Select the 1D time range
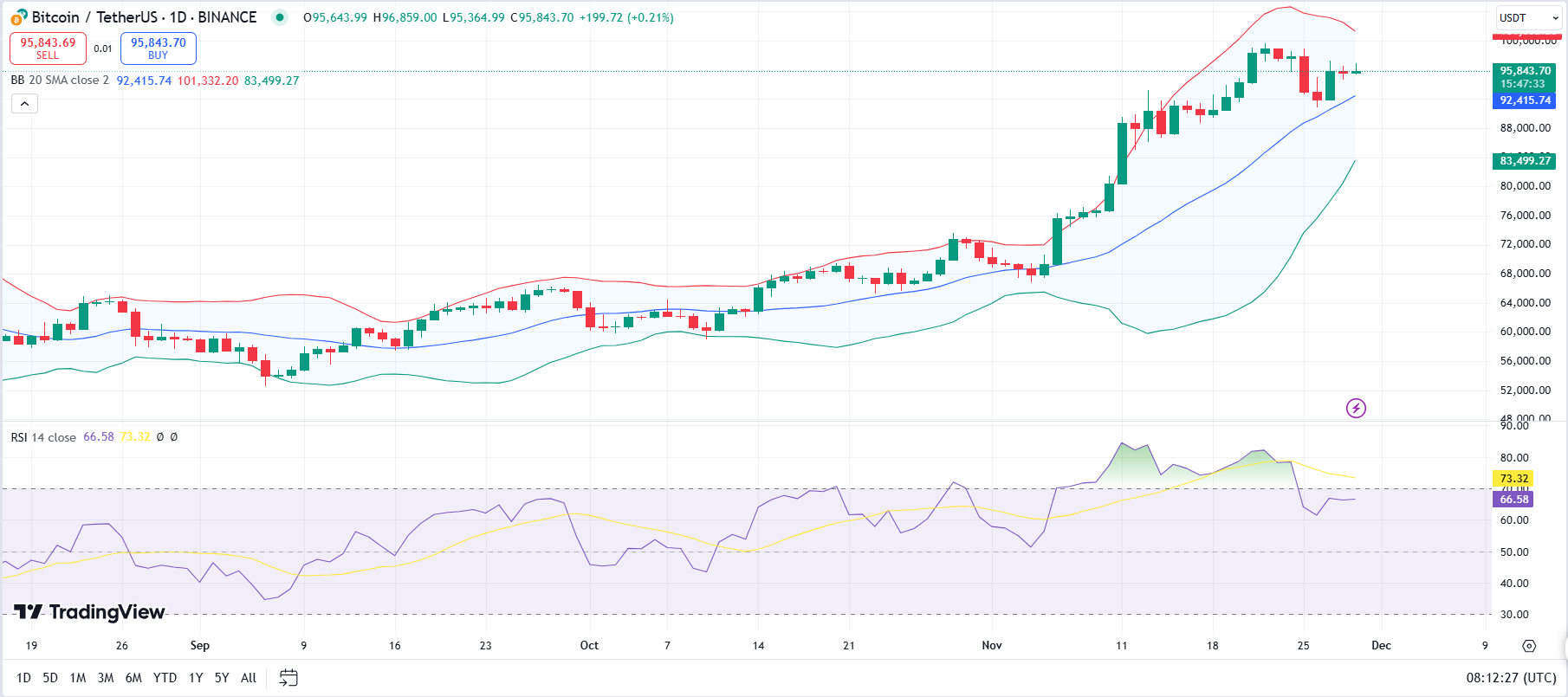1568x697 pixels. click(x=23, y=678)
